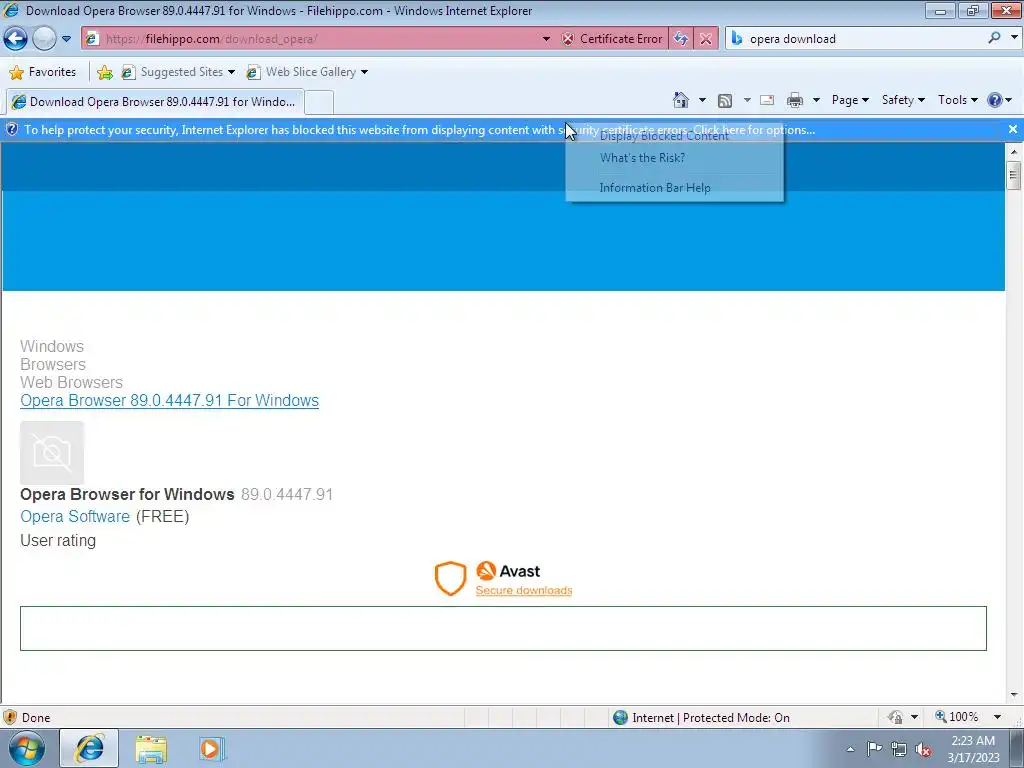Open the Tools menu
1024x768 pixels.
coord(957,100)
